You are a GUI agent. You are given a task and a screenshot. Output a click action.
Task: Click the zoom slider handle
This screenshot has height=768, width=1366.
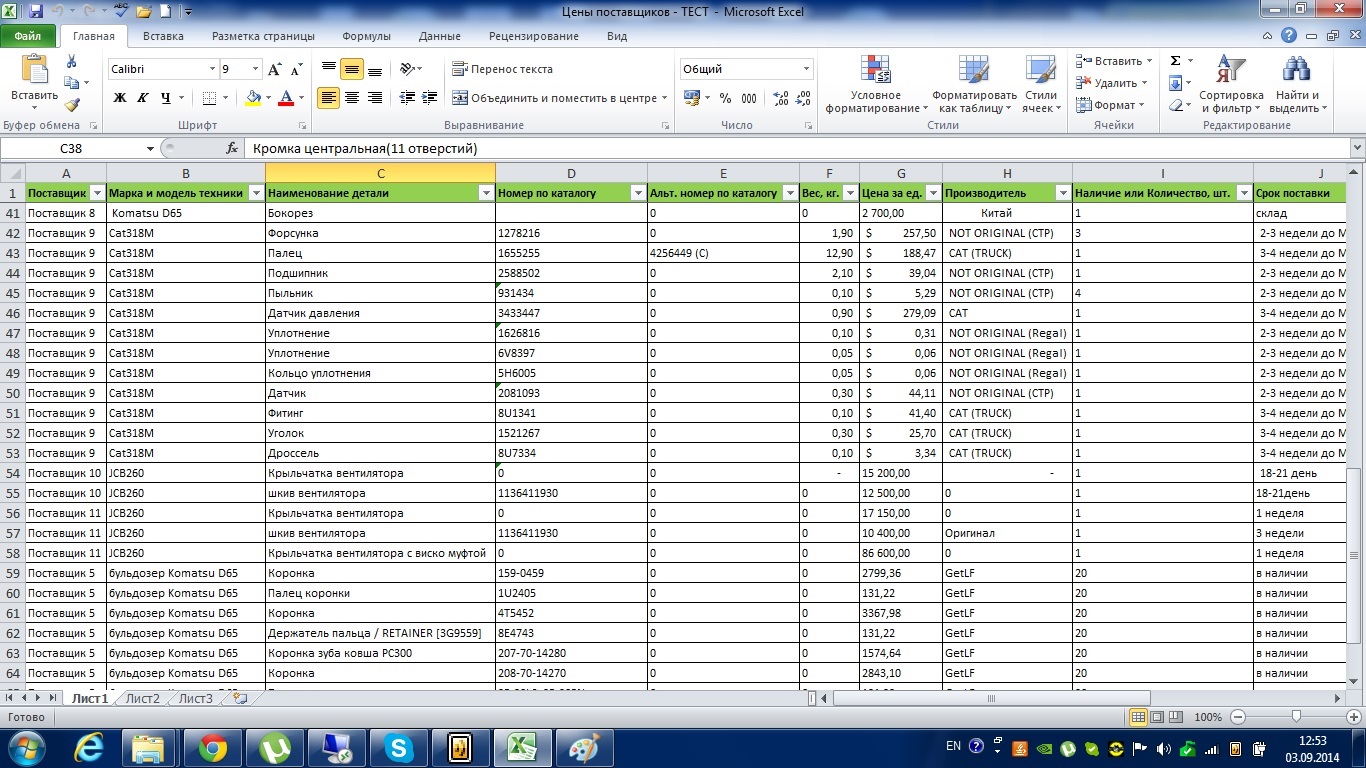coord(1296,717)
